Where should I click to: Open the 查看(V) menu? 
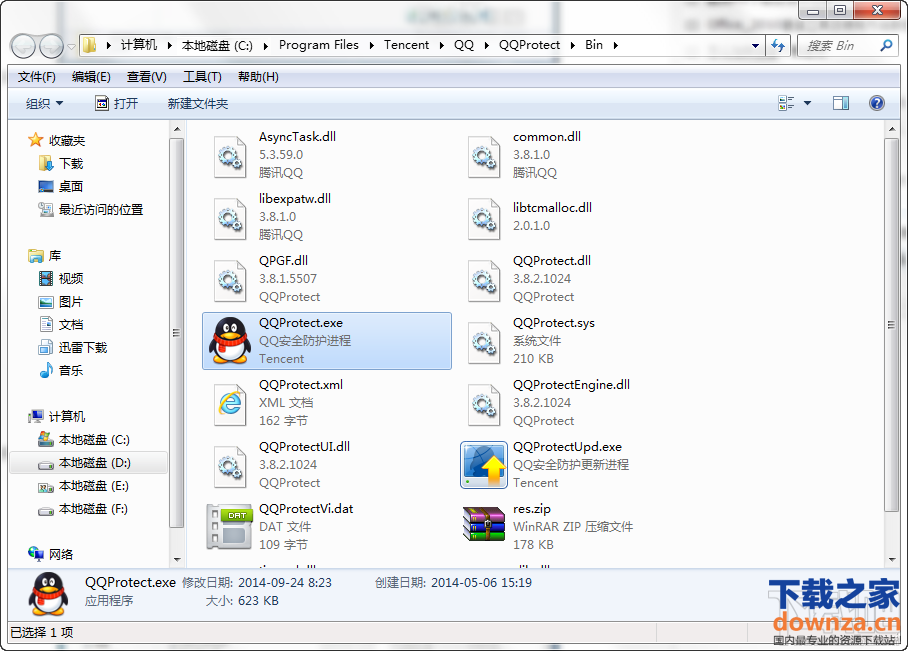147,77
